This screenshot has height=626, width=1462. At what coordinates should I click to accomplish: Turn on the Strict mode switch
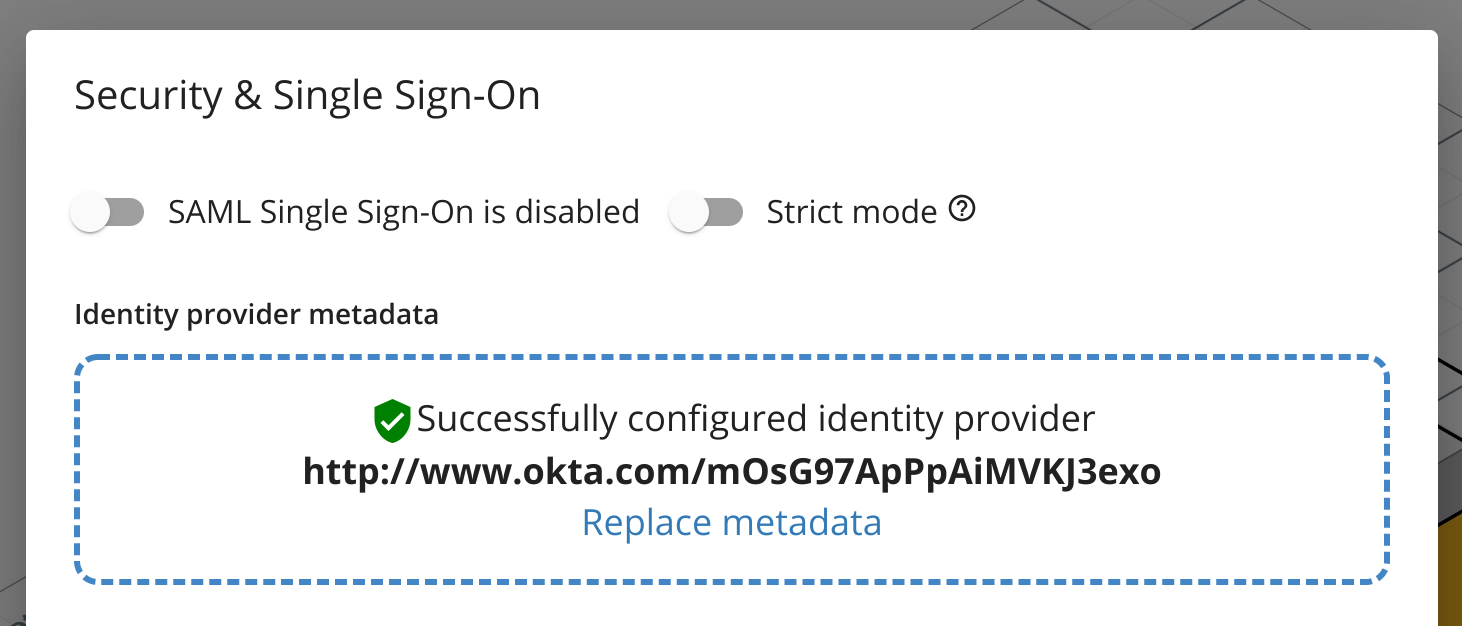tap(706, 212)
